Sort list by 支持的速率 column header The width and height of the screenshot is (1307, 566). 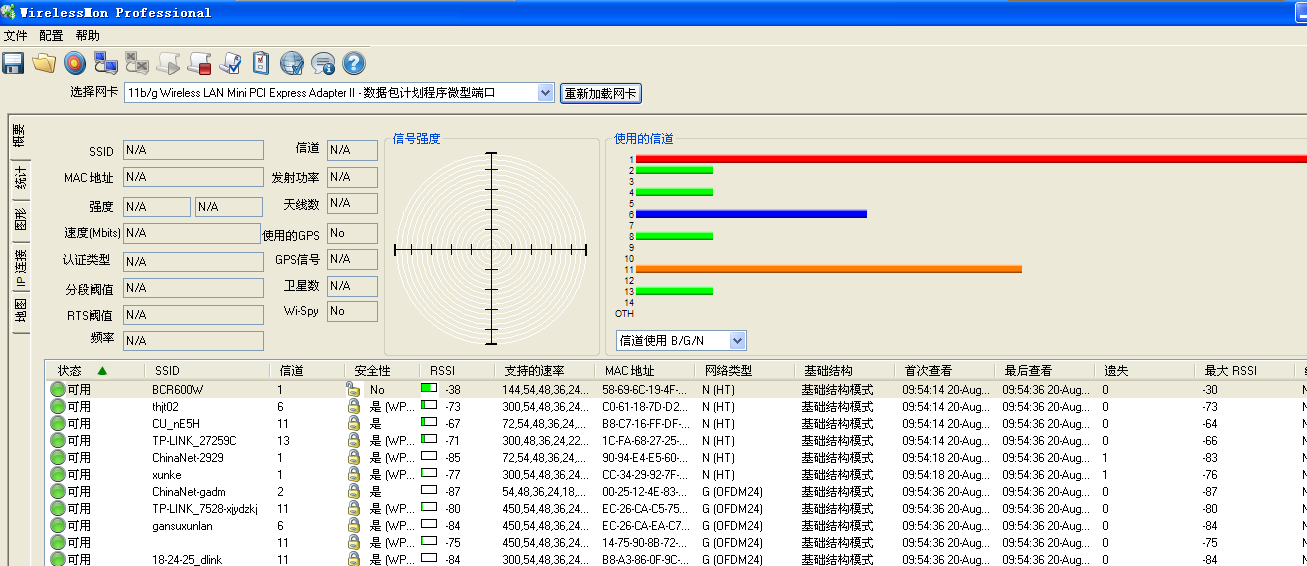coord(545,371)
